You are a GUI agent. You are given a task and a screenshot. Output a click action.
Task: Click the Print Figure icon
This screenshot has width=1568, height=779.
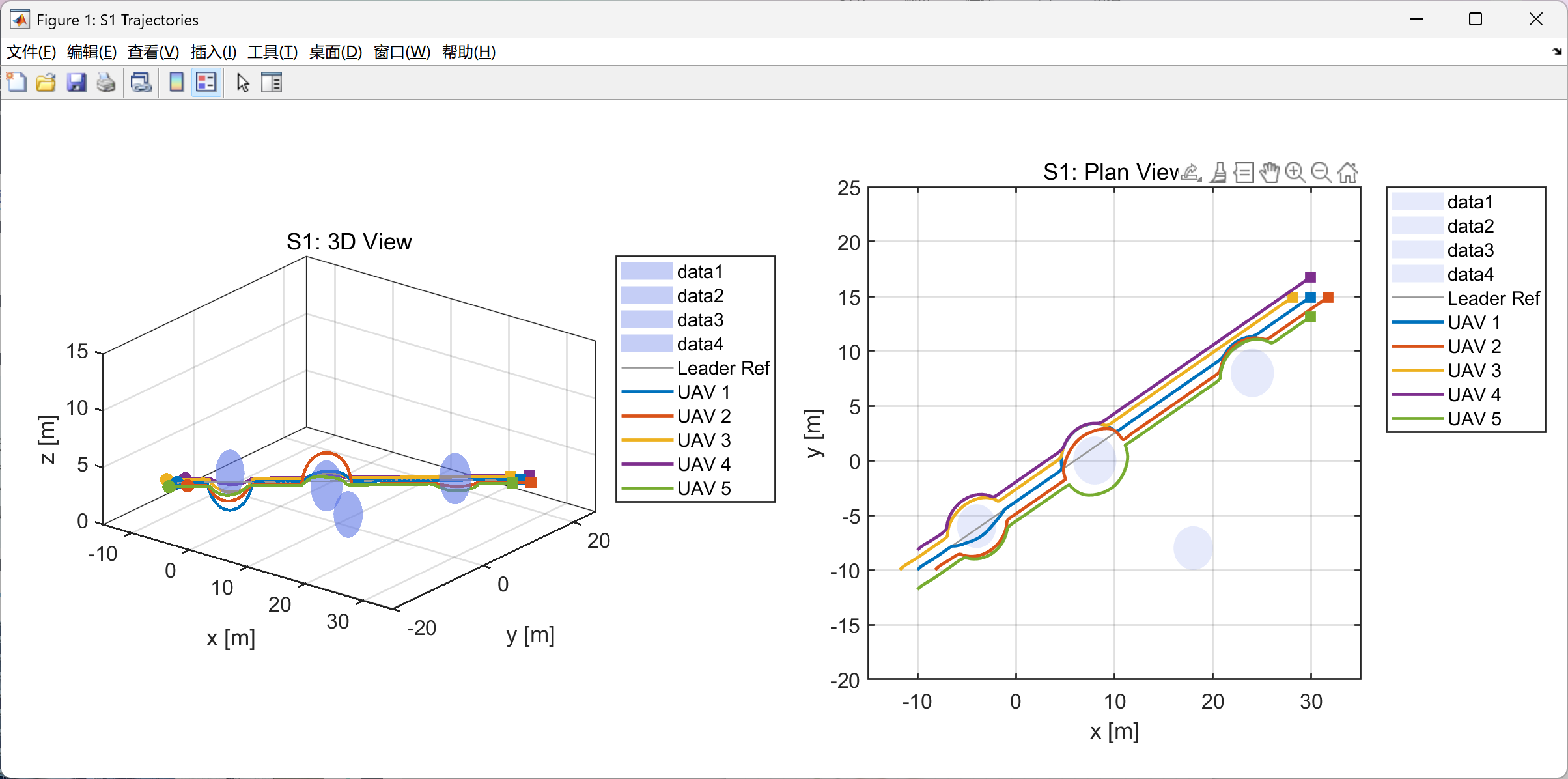pyautogui.click(x=106, y=83)
